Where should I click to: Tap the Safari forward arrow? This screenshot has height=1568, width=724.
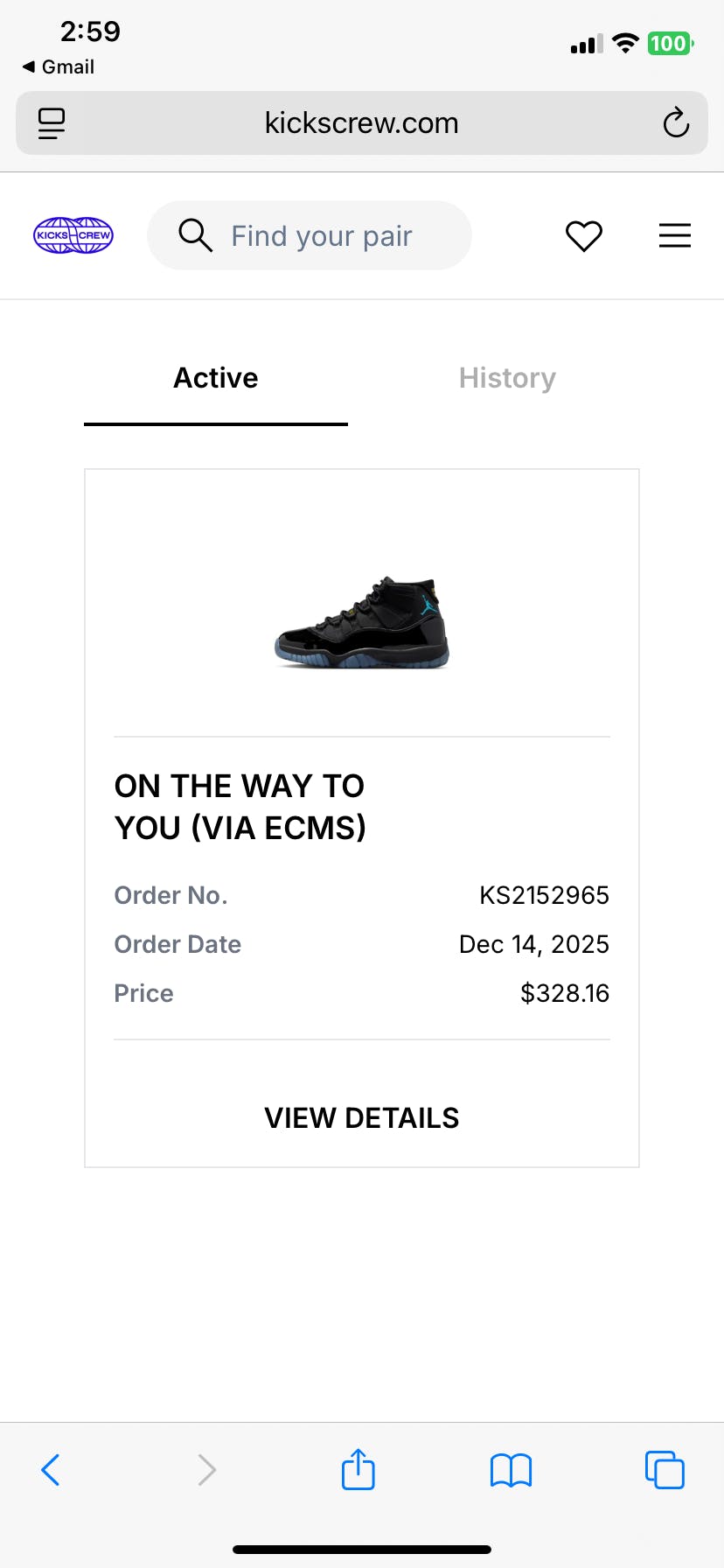pyautogui.click(x=206, y=1470)
